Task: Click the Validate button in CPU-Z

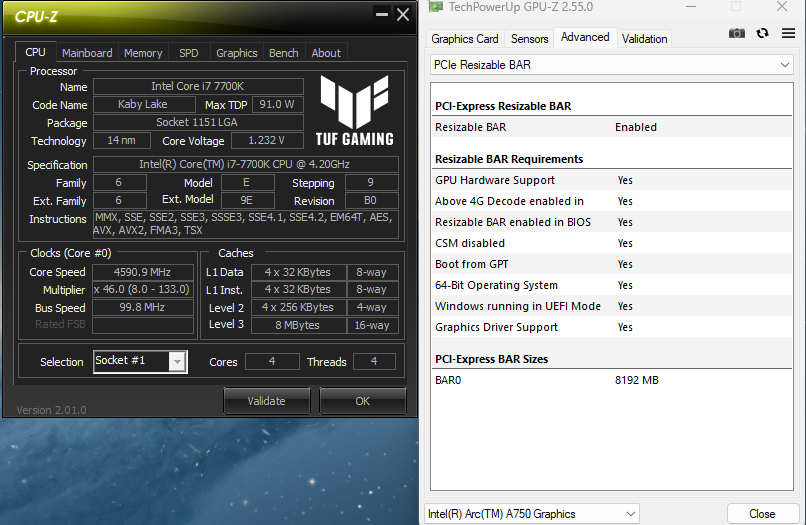Action: point(266,401)
